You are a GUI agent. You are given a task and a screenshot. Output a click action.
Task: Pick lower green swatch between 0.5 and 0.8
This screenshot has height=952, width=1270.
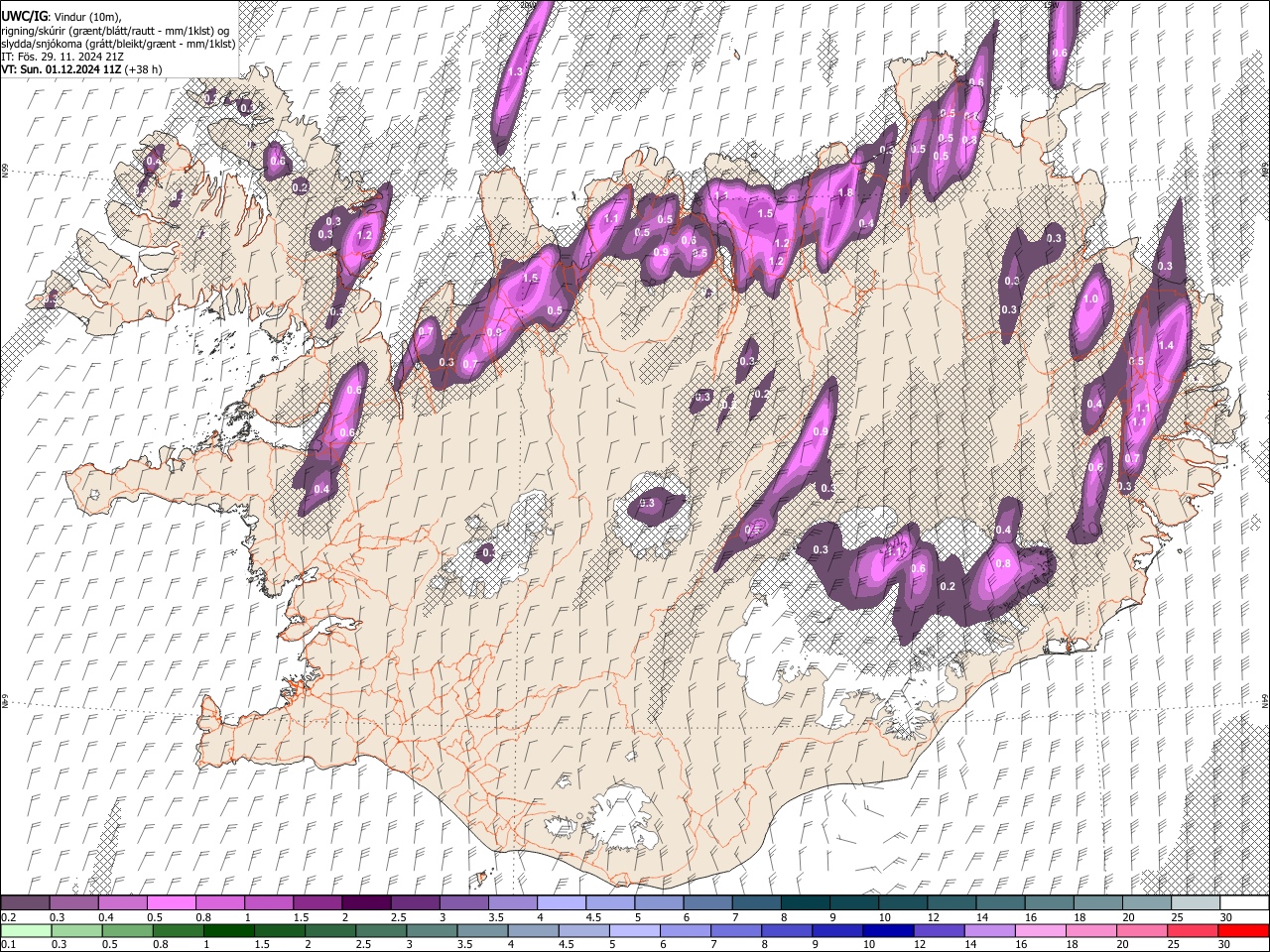pos(127,930)
